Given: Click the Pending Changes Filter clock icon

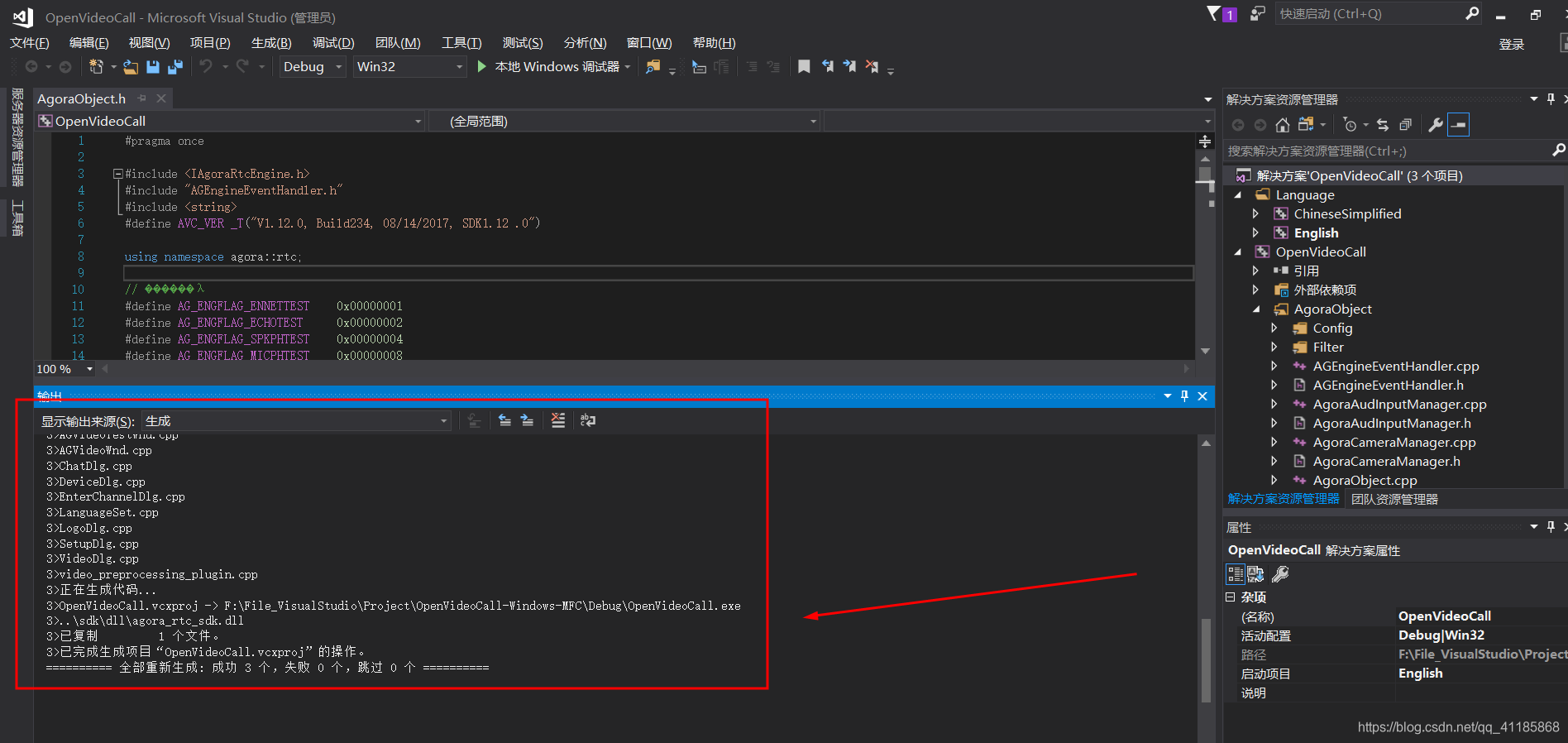Looking at the screenshot, I should click(x=1350, y=125).
